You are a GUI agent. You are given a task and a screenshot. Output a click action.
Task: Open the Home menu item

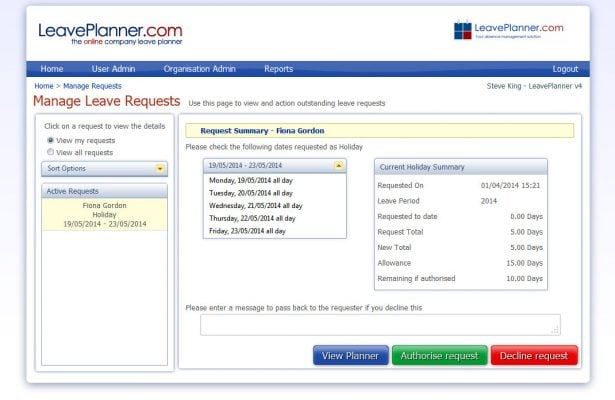point(52,69)
